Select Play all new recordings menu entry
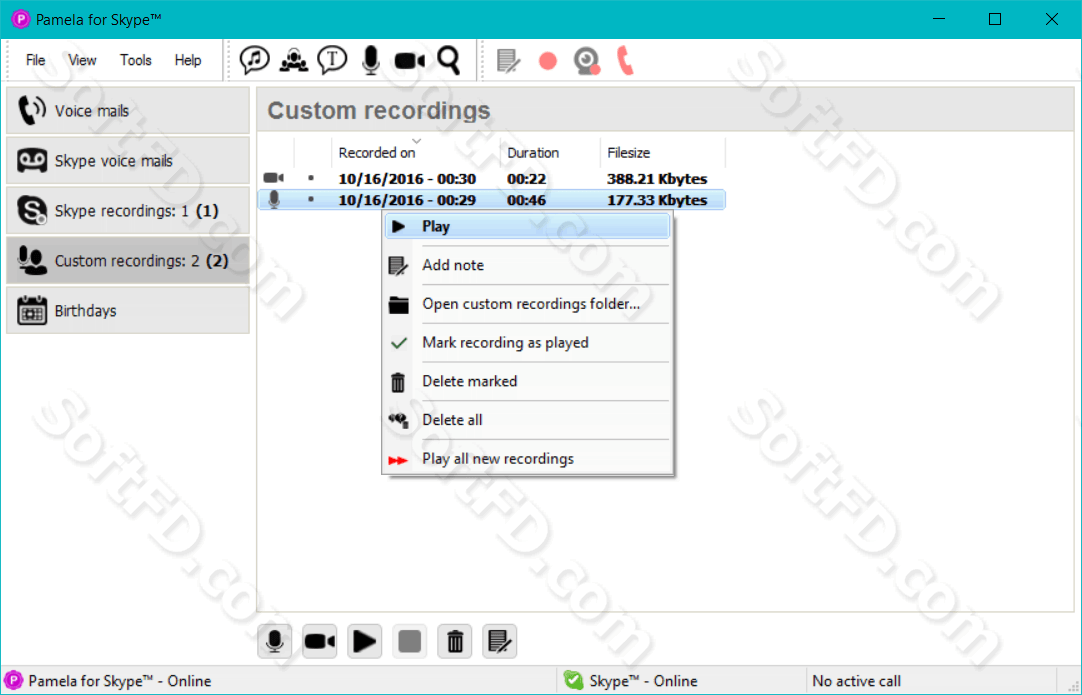1082x695 pixels. 527,458
